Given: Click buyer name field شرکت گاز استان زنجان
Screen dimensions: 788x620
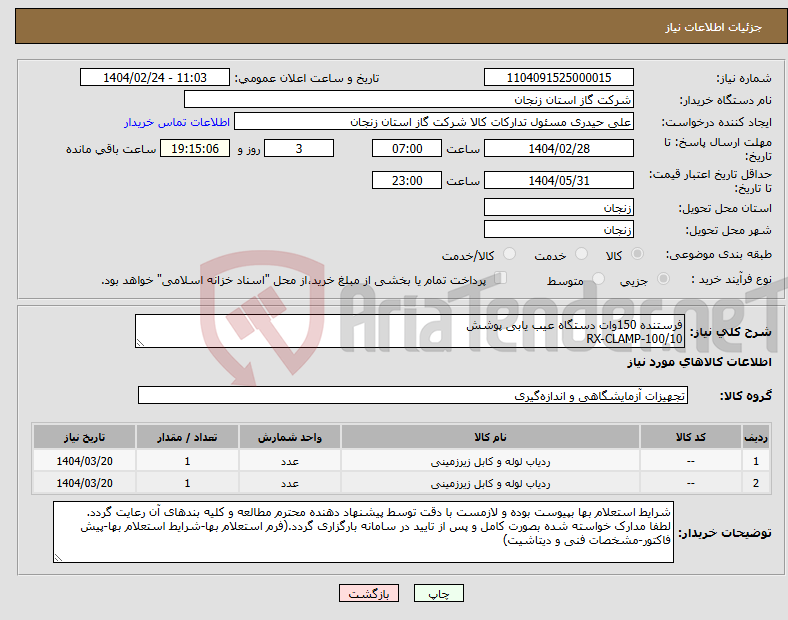Looking at the screenshot, I should 409,99.
